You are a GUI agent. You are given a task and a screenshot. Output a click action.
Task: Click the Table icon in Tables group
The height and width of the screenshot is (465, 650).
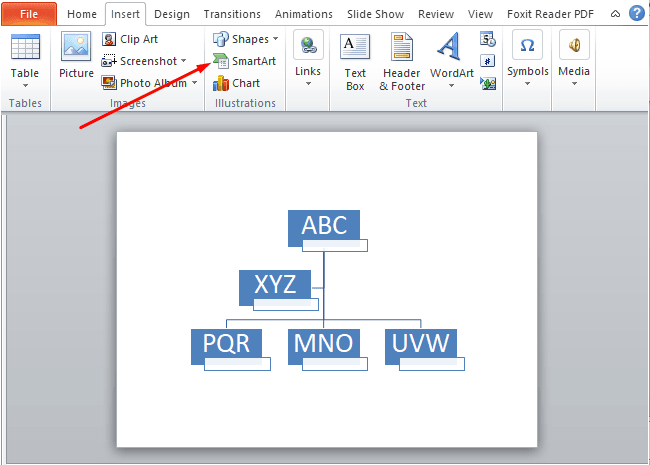point(25,46)
